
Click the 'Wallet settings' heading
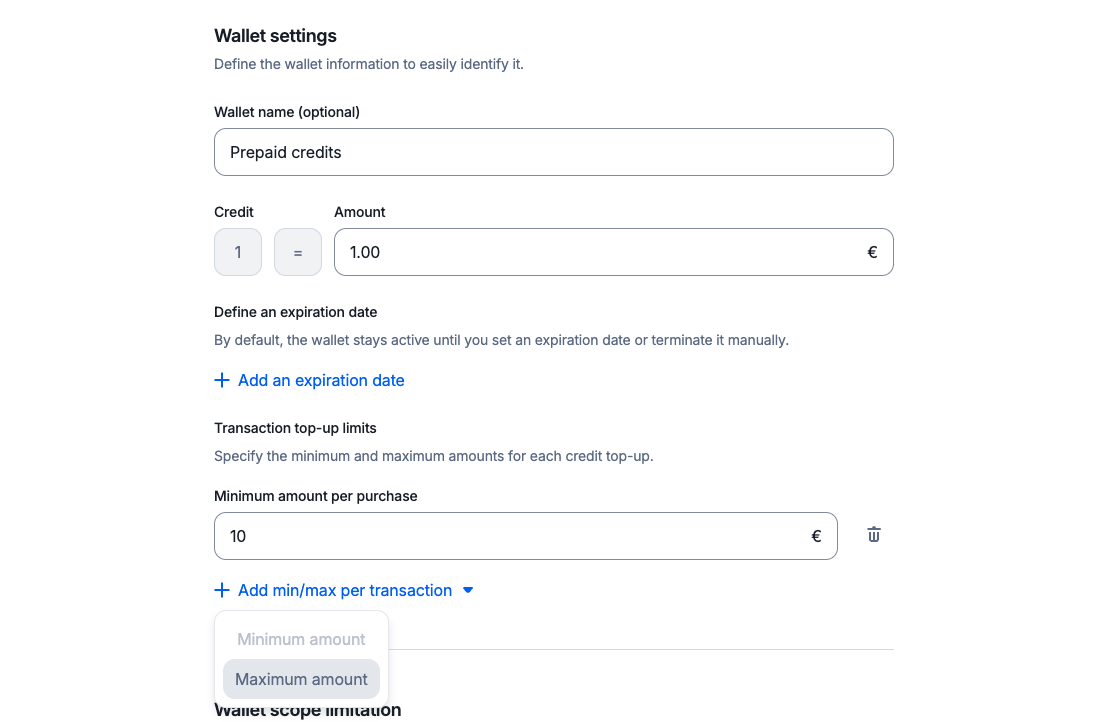275,36
